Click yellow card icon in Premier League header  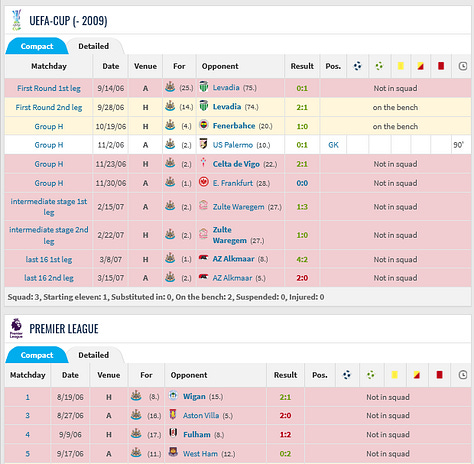[x=395, y=375]
